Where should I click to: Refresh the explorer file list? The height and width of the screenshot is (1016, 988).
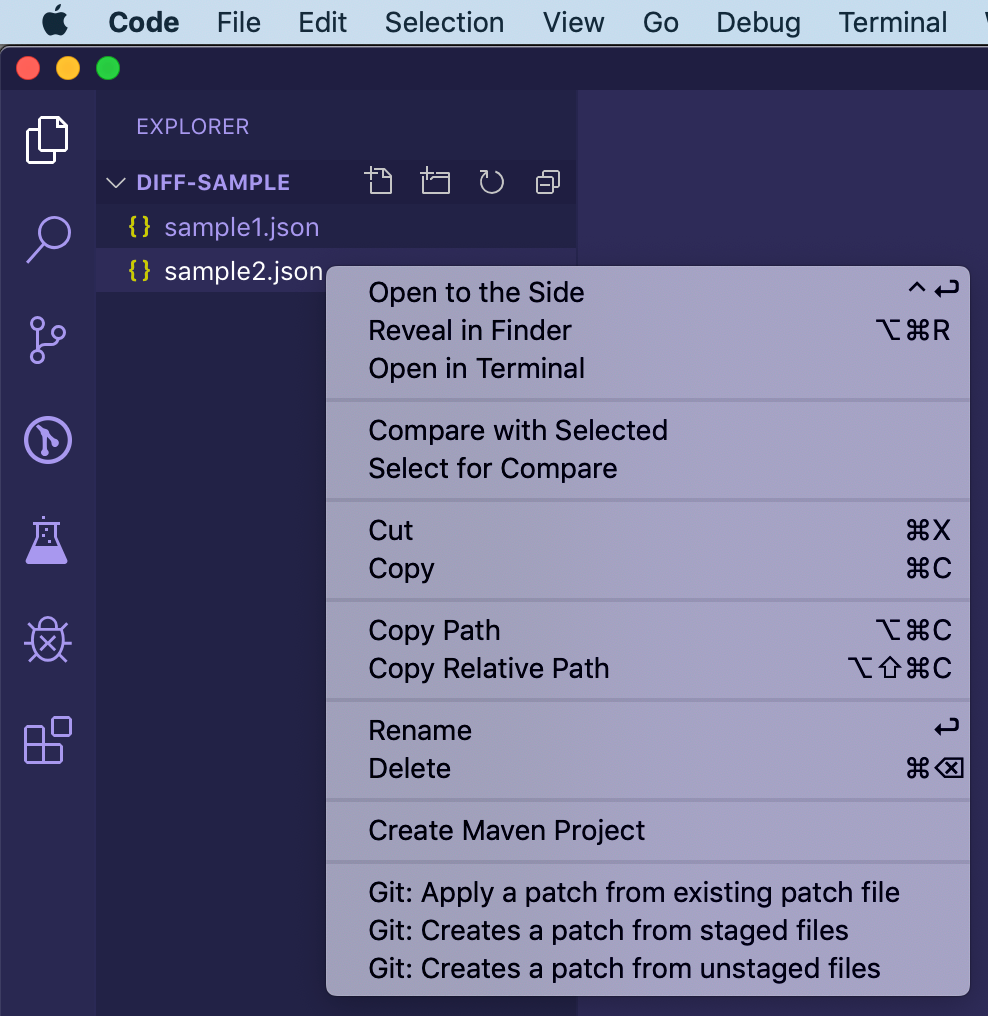pyautogui.click(x=491, y=182)
